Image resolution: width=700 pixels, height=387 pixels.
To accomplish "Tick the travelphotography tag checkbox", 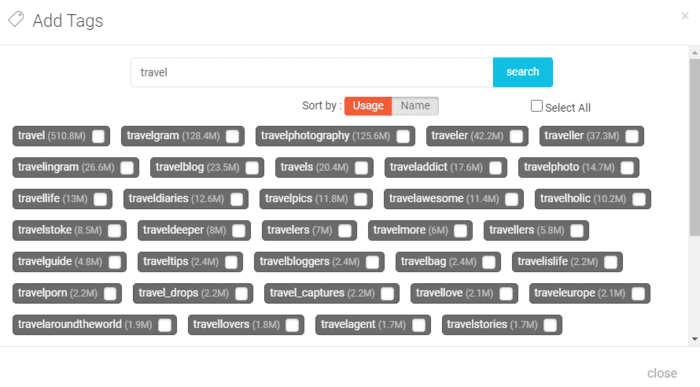I will [403, 136].
